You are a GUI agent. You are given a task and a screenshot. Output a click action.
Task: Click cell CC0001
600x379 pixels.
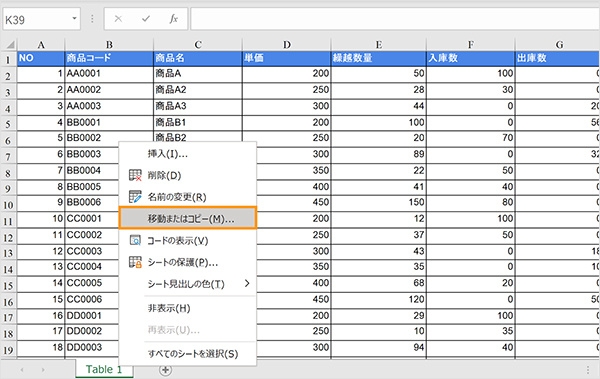tap(92, 219)
